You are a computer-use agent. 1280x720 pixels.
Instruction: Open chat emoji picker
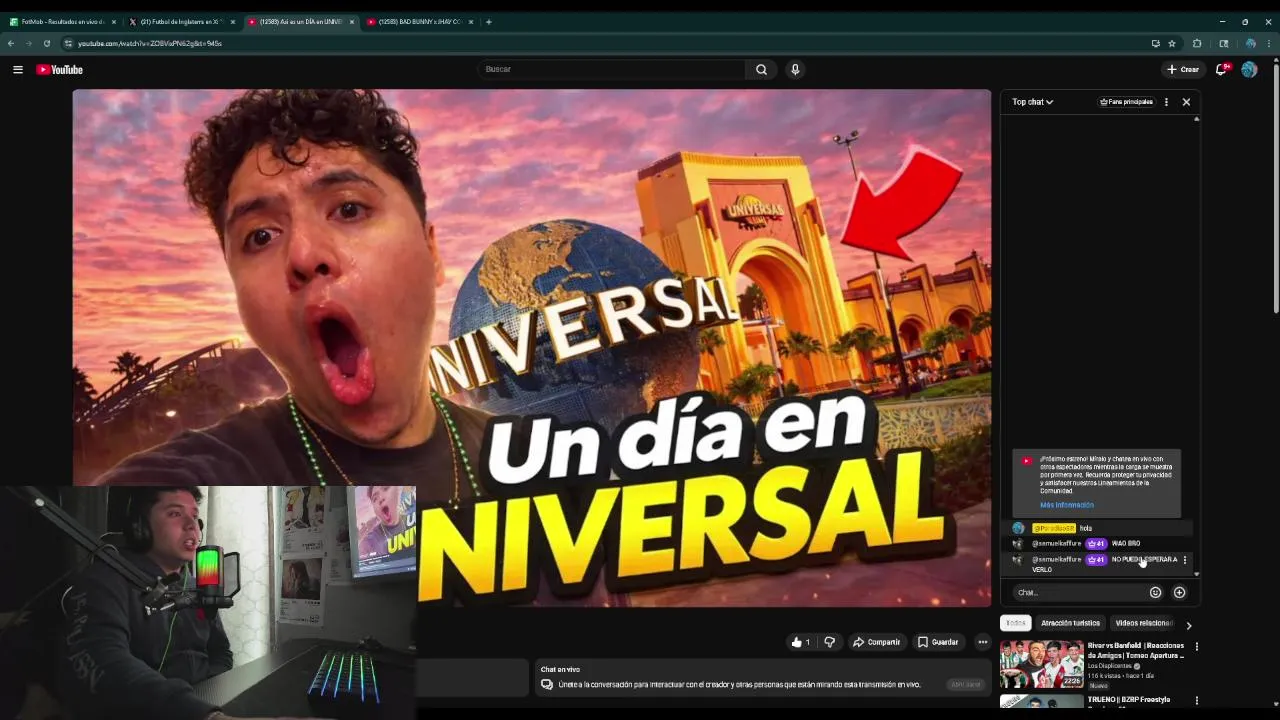tap(1155, 592)
